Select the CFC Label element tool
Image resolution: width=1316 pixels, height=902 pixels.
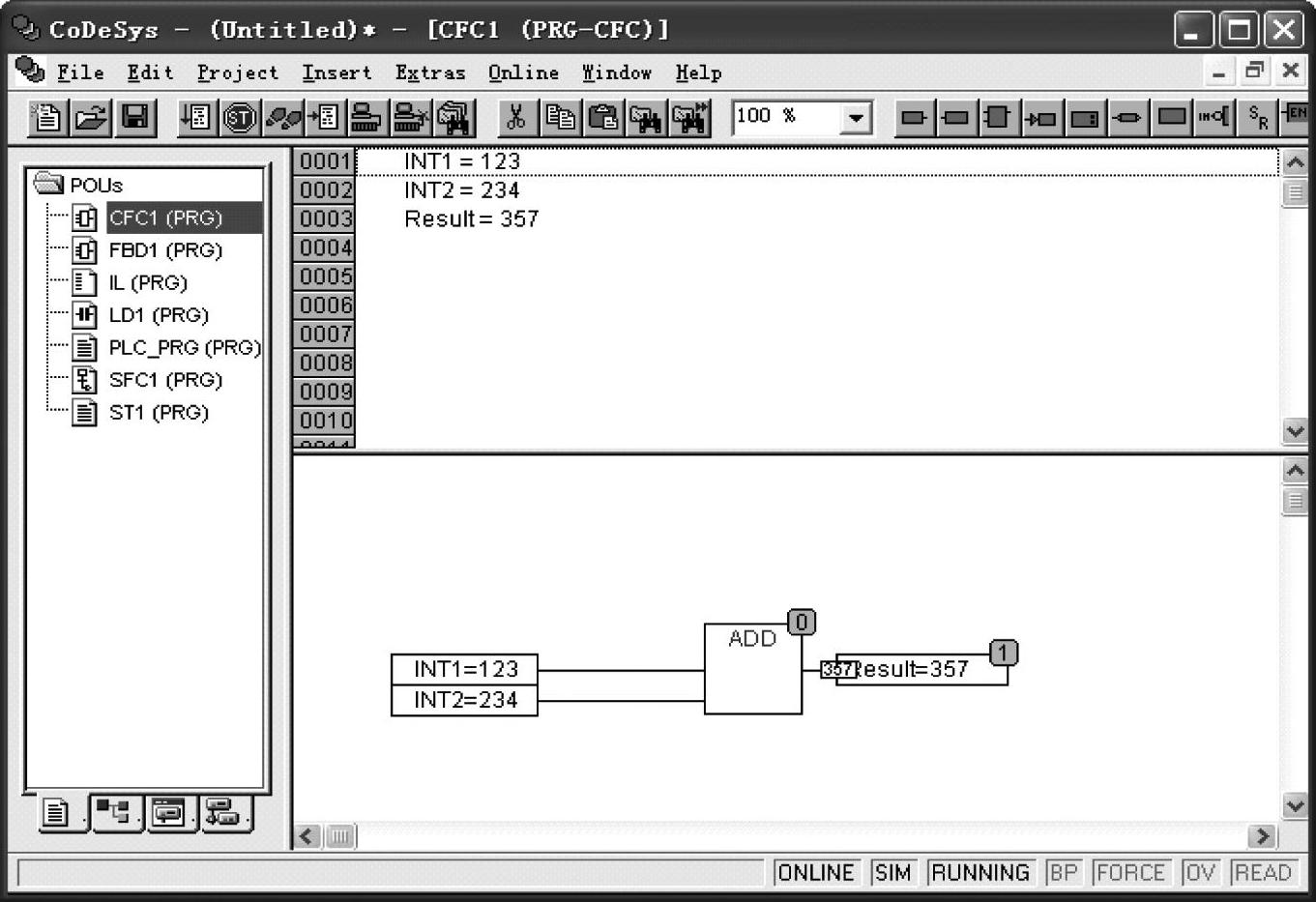tap(1085, 118)
